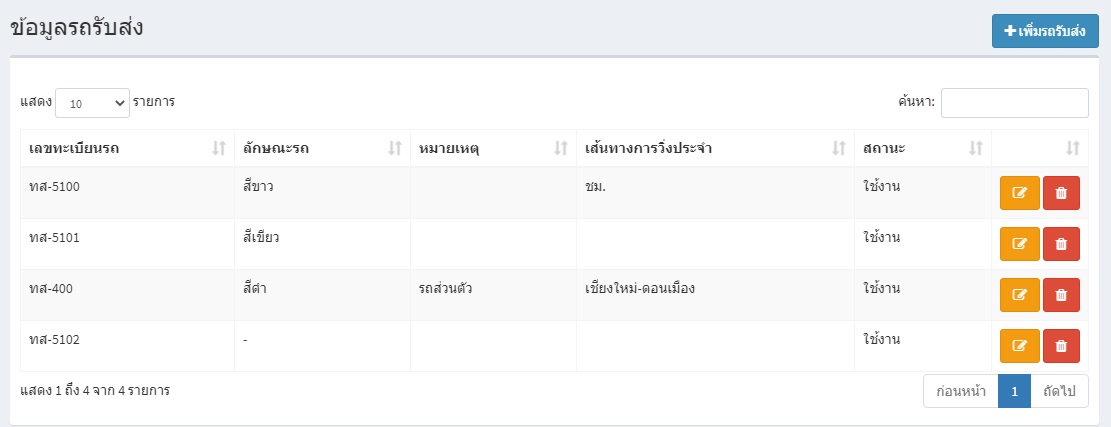
Task: Open the แสดง entries-per-page dropdown
Action: coord(92,103)
